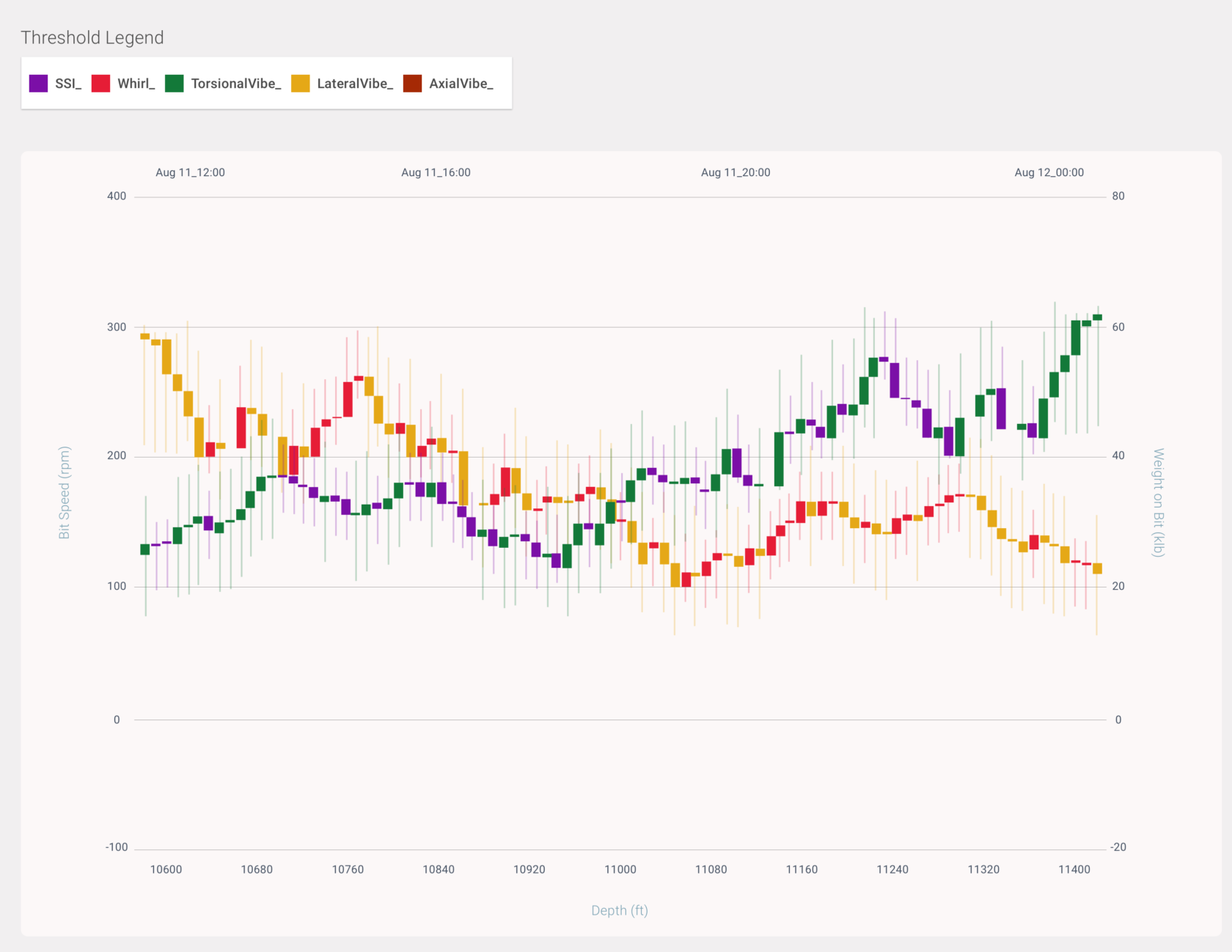
Task: Click the green TorsionalVibe_ legend swatch
Action: (x=175, y=84)
